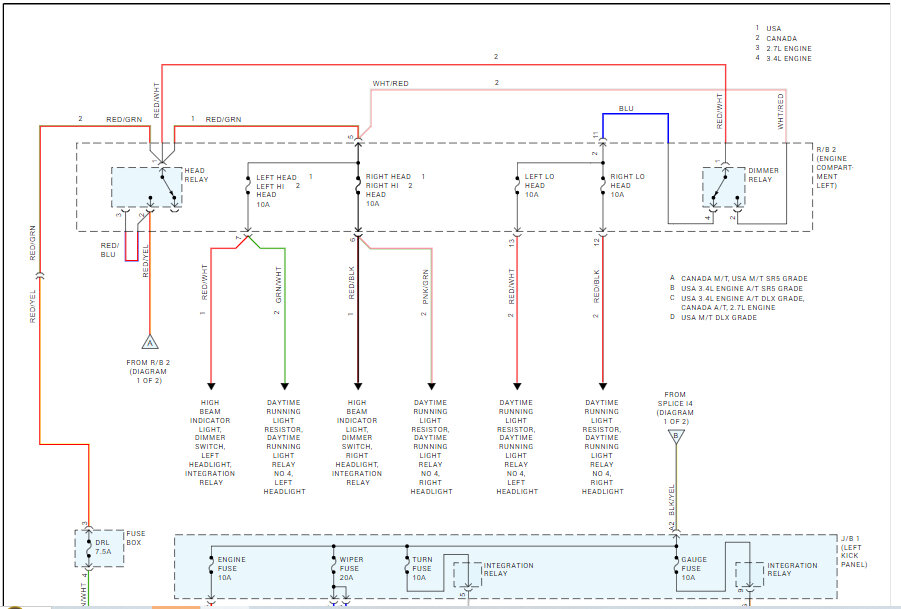Image resolution: width=901 pixels, height=609 pixels.
Task: Select the DAYTIME RUNNING destination text under PNK/GRN wire
Action: click(431, 447)
